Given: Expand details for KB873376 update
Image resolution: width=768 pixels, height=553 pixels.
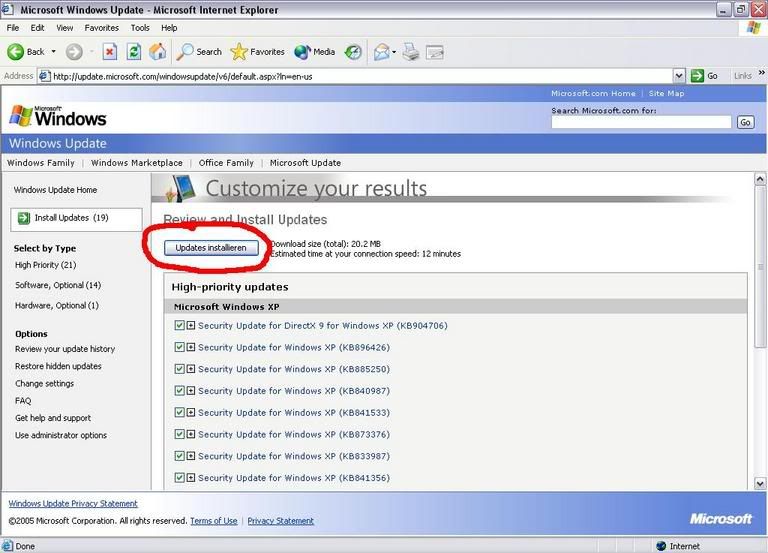Looking at the screenshot, I should click(191, 434).
